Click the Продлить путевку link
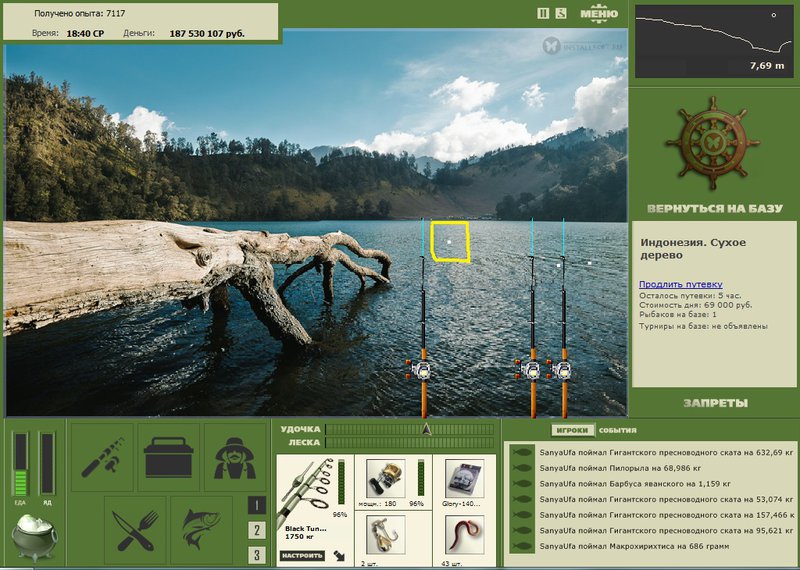The image size is (800, 570). click(681, 284)
